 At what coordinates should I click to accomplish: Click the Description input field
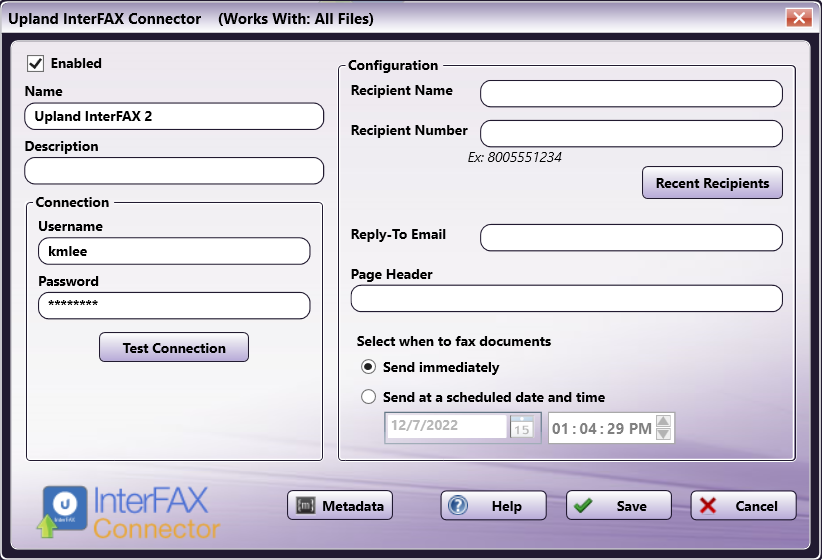click(174, 171)
